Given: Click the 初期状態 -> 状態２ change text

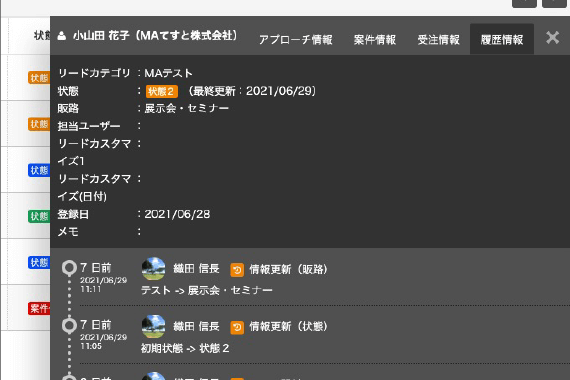Looking at the screenshot, I should [x=185, y=348].
